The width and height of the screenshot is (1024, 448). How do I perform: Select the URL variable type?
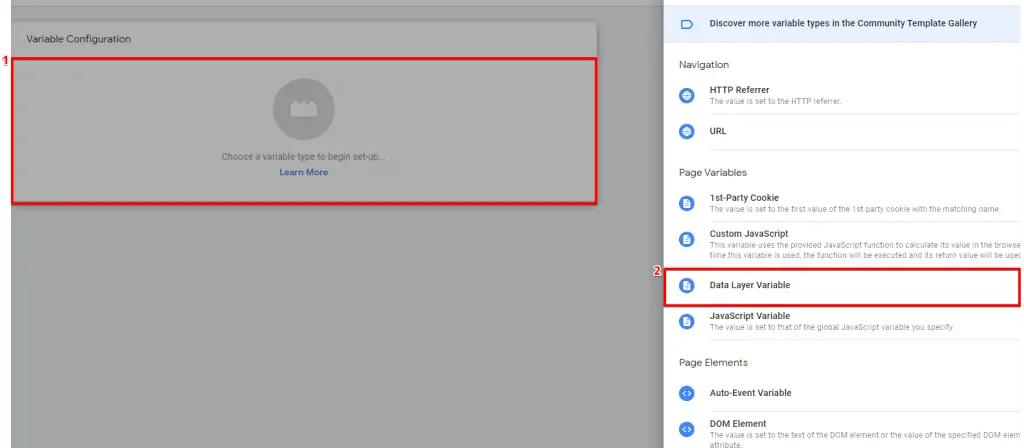coord(843,131)
